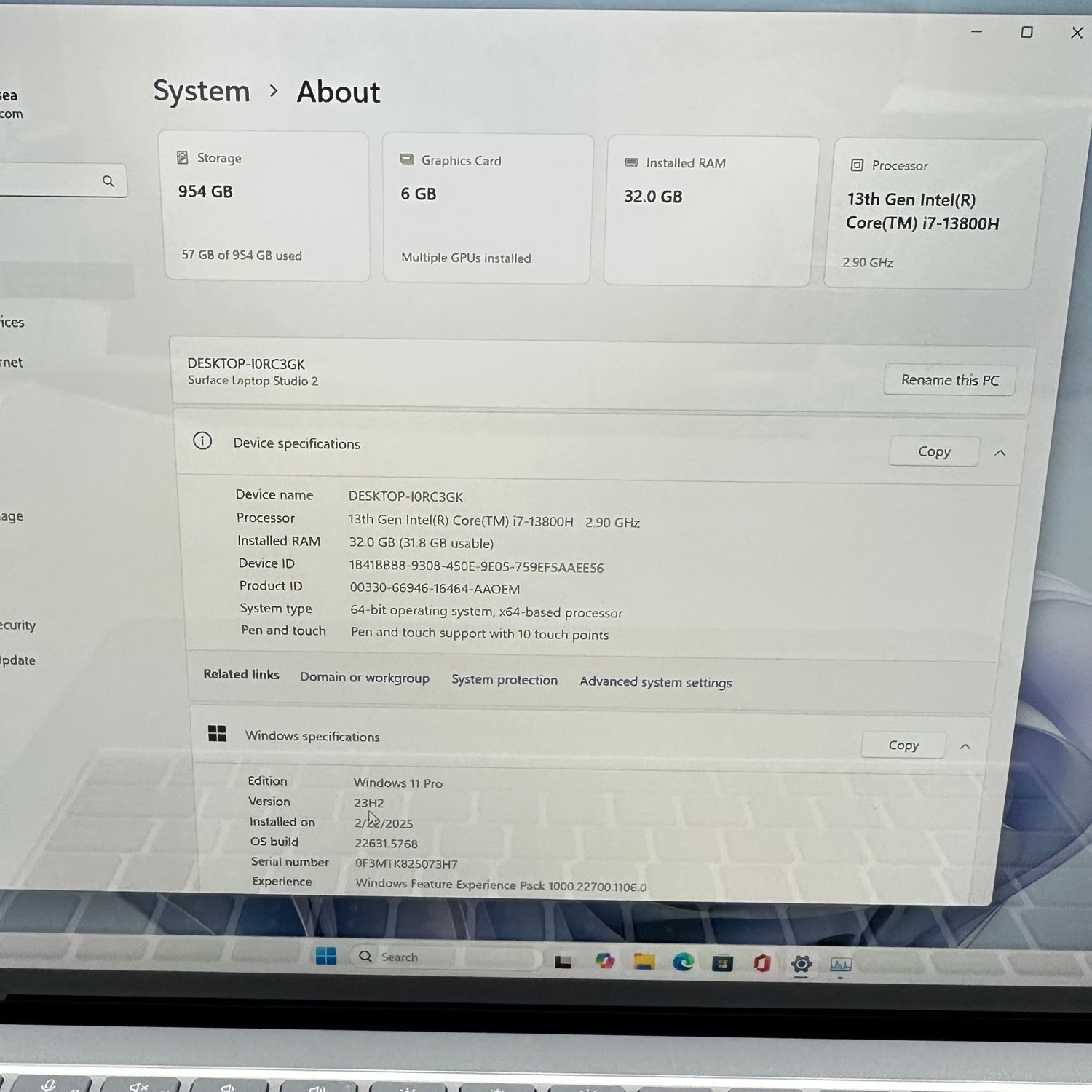Click the Settings gear on the taskbar
The width and height of the screenshot is (1092, 1092).
[802, 965]
